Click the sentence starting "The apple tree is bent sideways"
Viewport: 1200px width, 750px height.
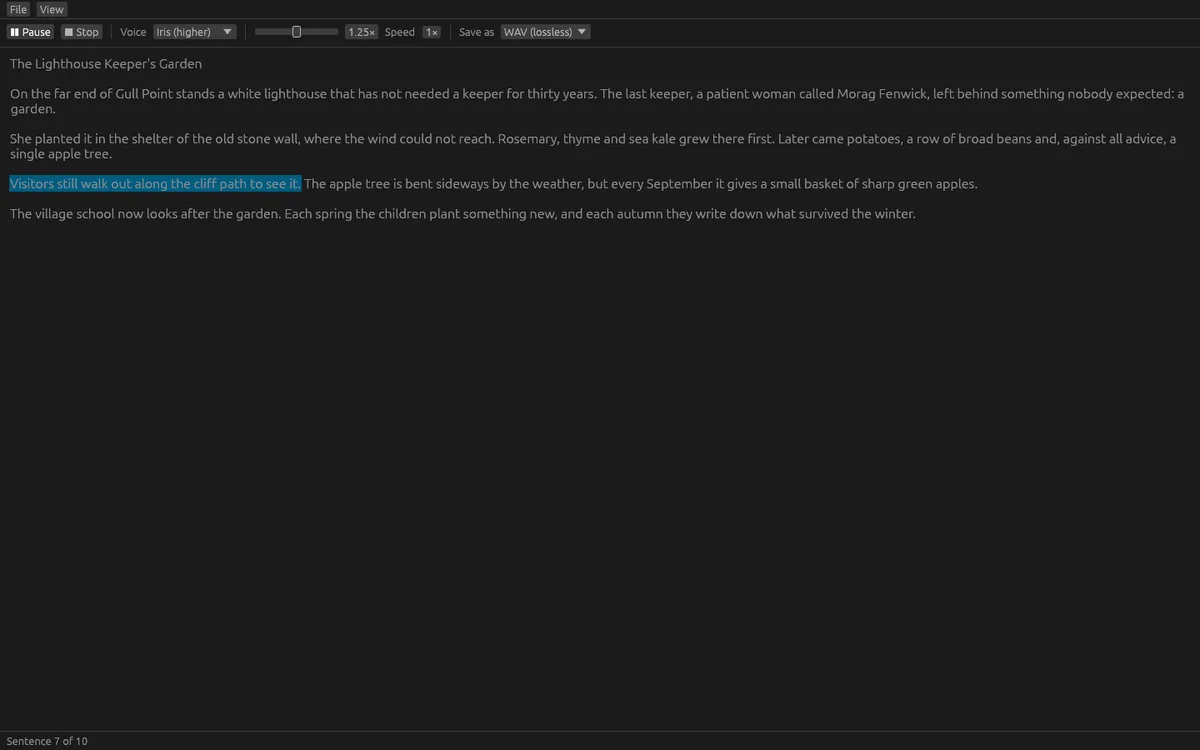641,184
